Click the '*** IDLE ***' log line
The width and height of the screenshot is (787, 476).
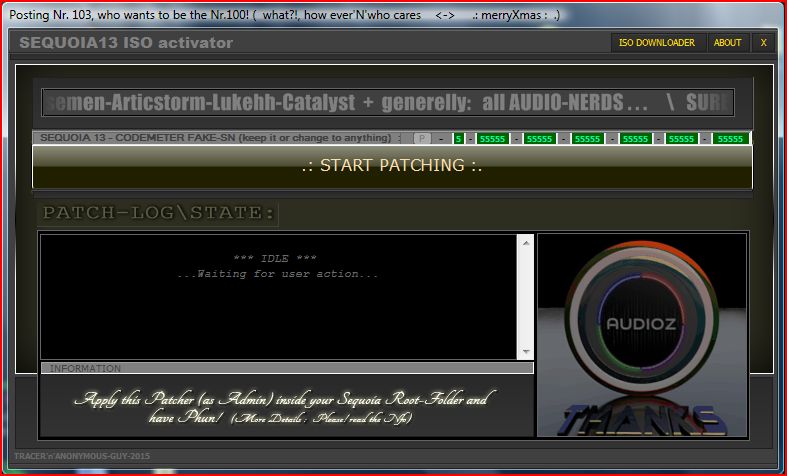pyautogui.click(x=275, y=259)
